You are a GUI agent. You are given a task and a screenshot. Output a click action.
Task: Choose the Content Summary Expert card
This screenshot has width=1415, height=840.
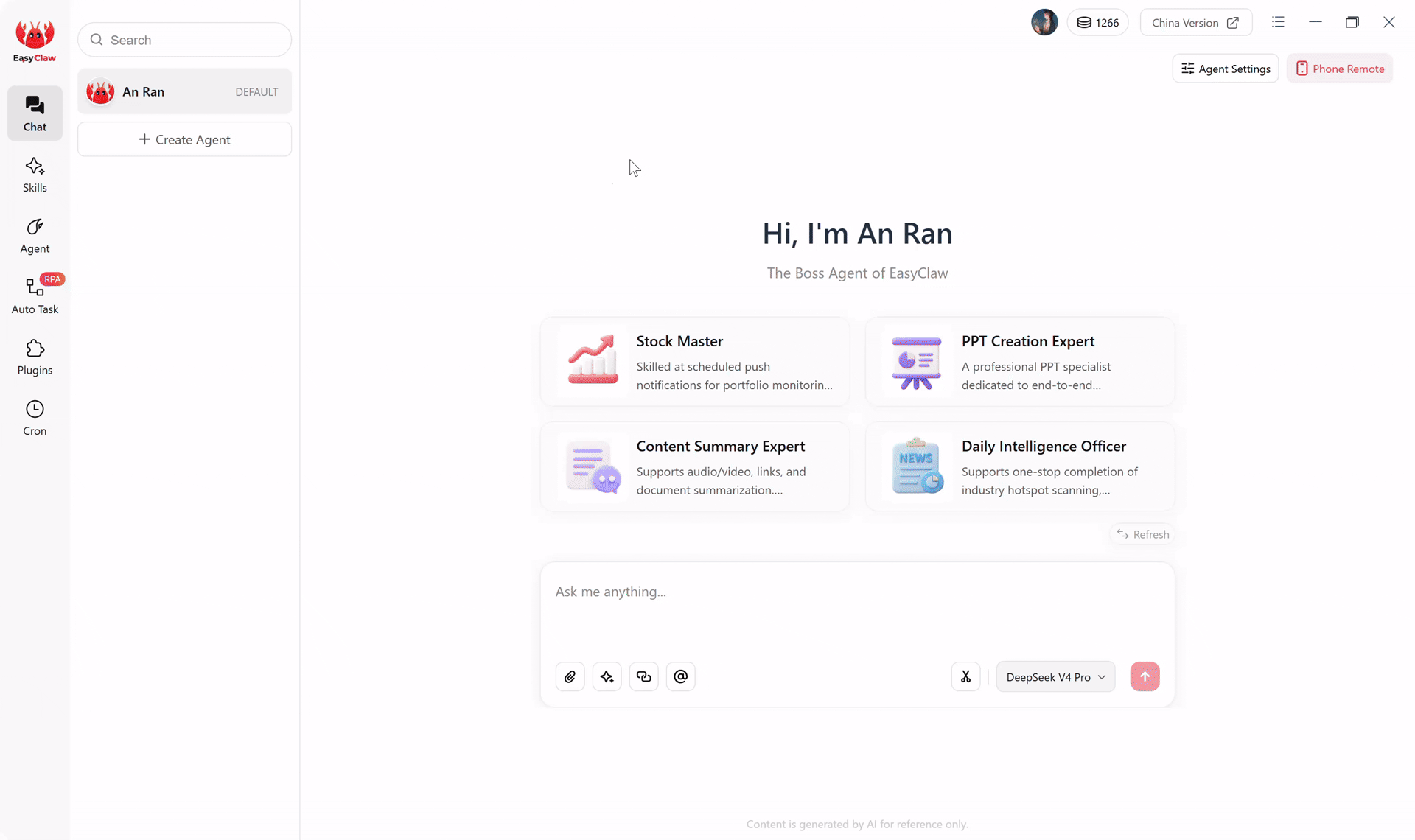coord(695,466)
